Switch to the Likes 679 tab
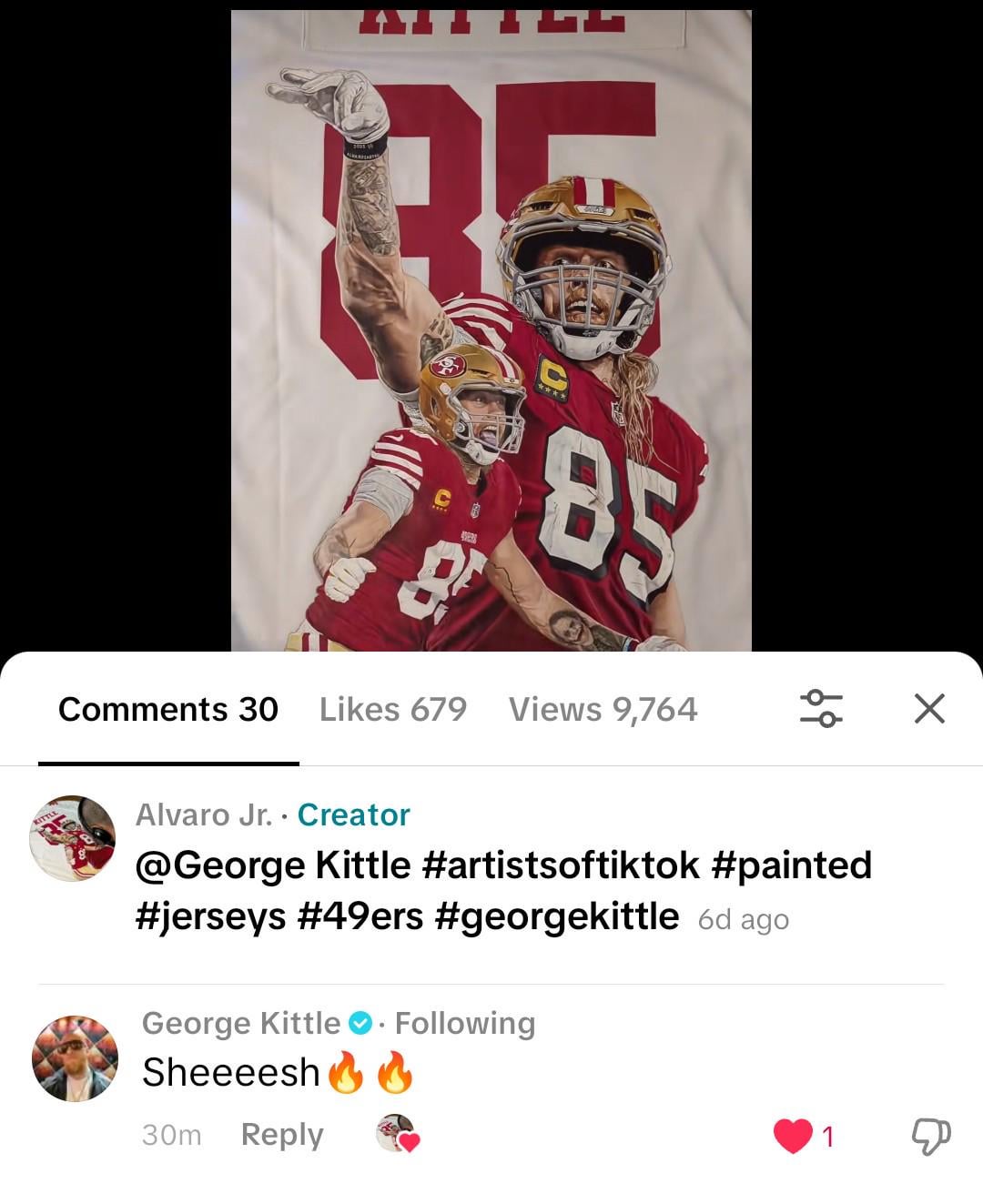The width and height of the screenshot is (983, 1204). (x=392, y=709)
